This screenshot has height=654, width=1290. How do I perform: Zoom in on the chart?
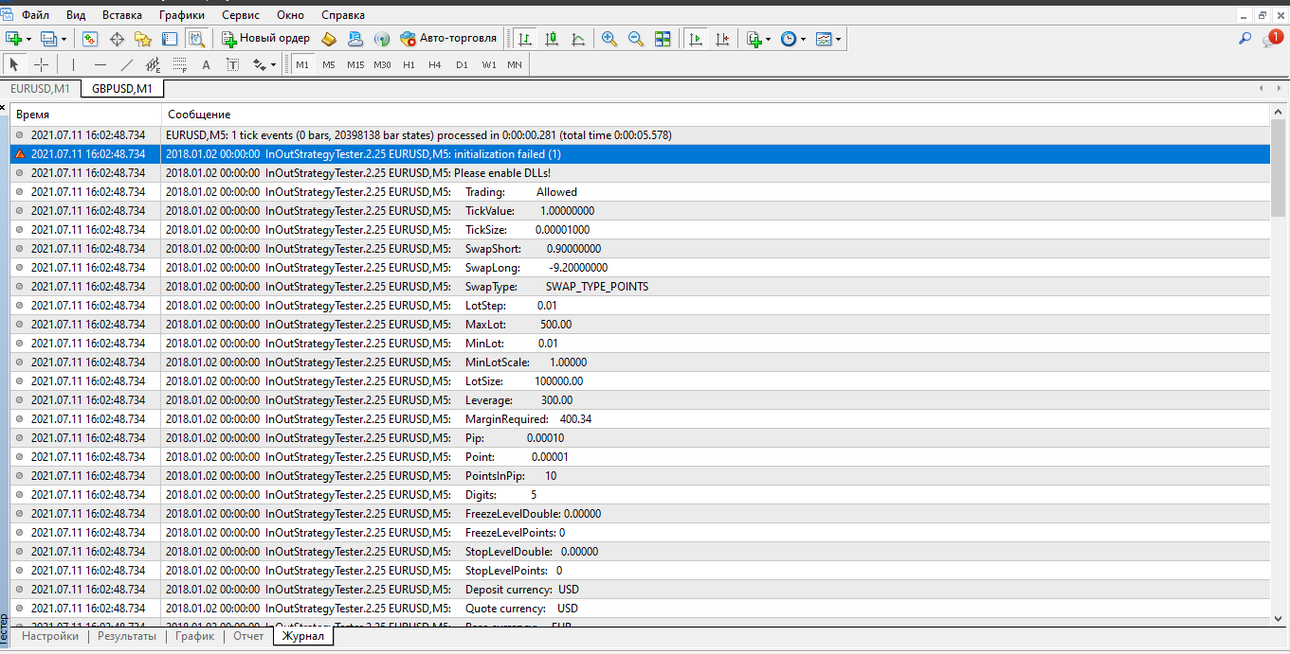pos(609,38)
